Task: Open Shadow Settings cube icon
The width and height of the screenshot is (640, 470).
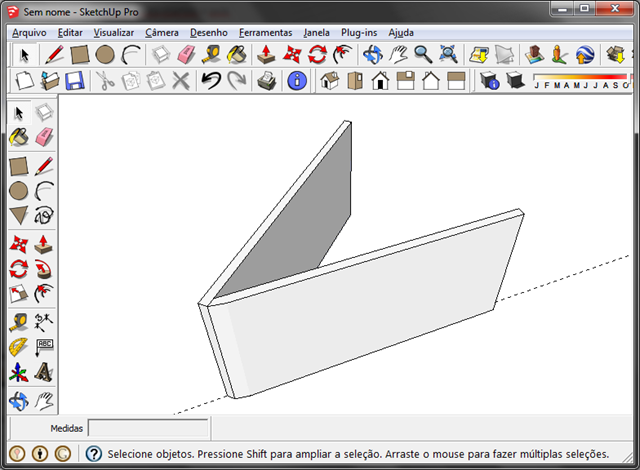Action: coord(489,80)
